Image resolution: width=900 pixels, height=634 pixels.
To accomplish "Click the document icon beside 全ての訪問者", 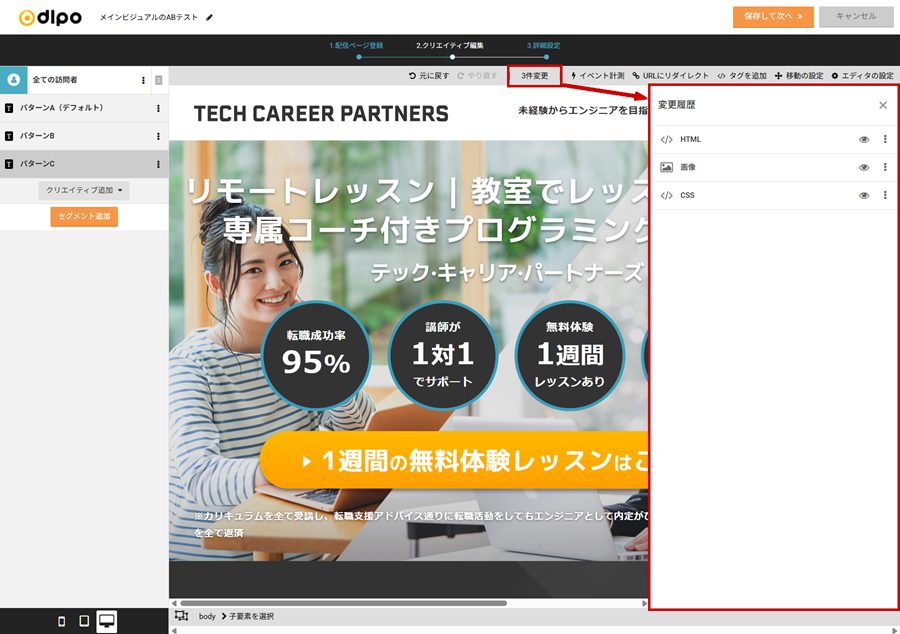I will (159, 80).
